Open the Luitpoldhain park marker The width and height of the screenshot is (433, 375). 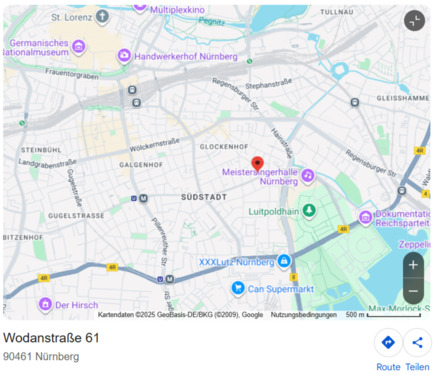(309, 211)
